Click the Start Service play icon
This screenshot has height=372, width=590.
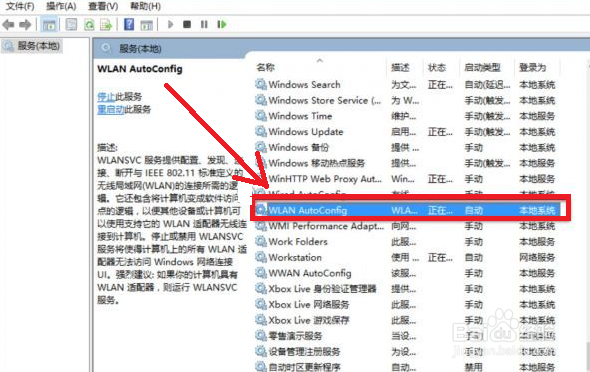click(x=170, y=24)
